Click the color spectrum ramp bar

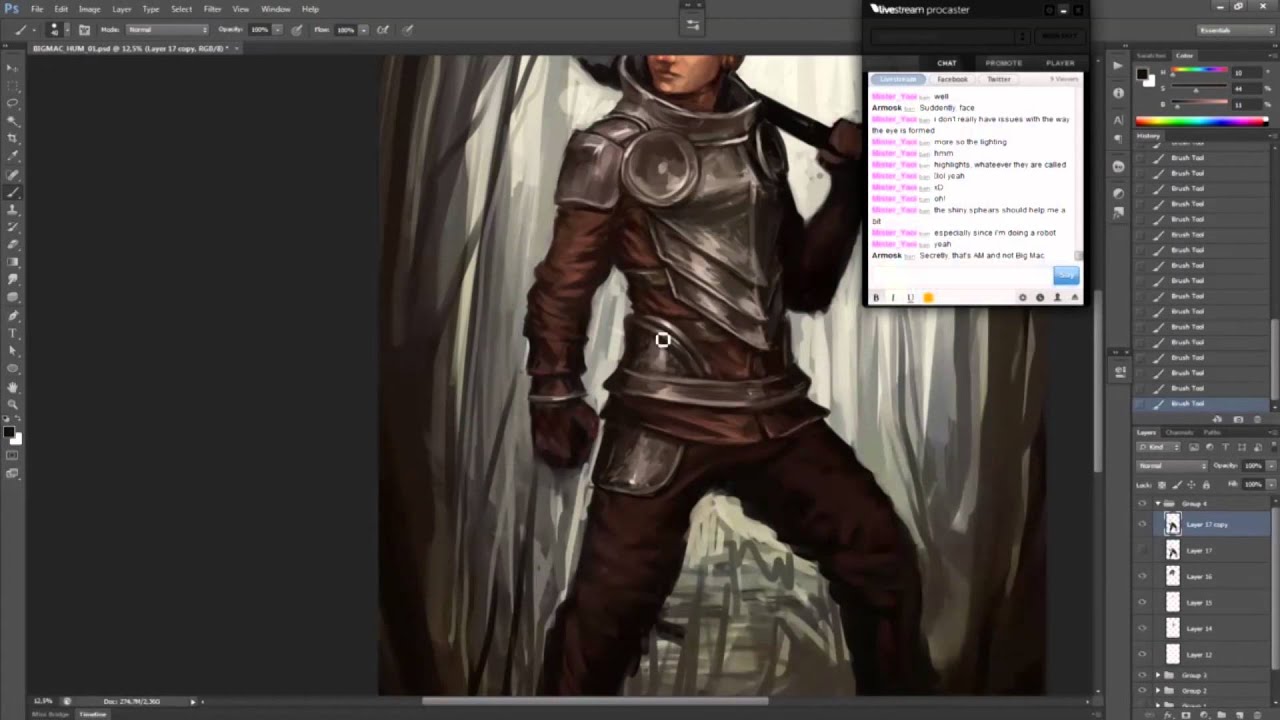(1201, 121)
